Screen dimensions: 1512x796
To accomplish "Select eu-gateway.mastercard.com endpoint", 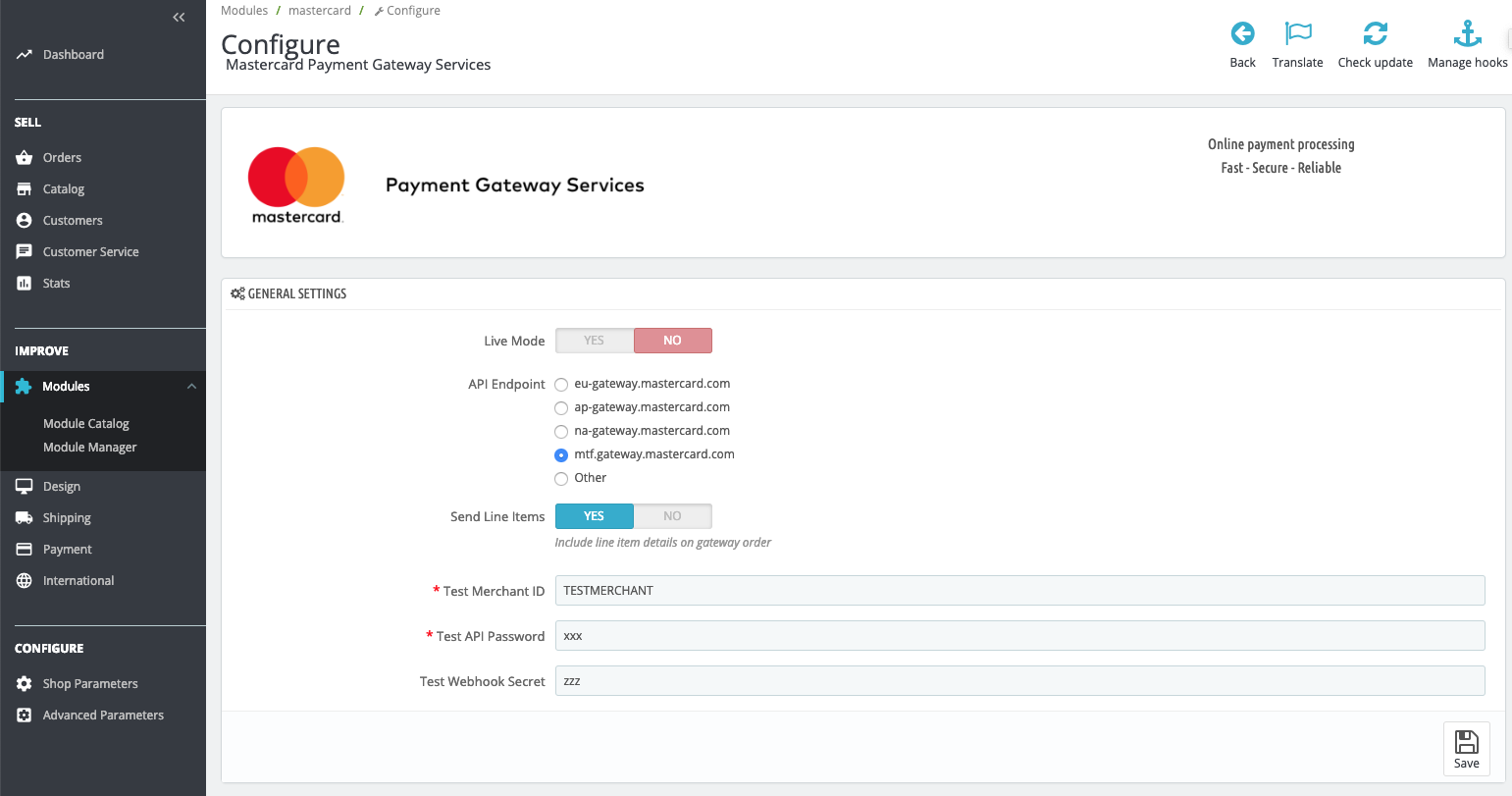I will (561, 385).
